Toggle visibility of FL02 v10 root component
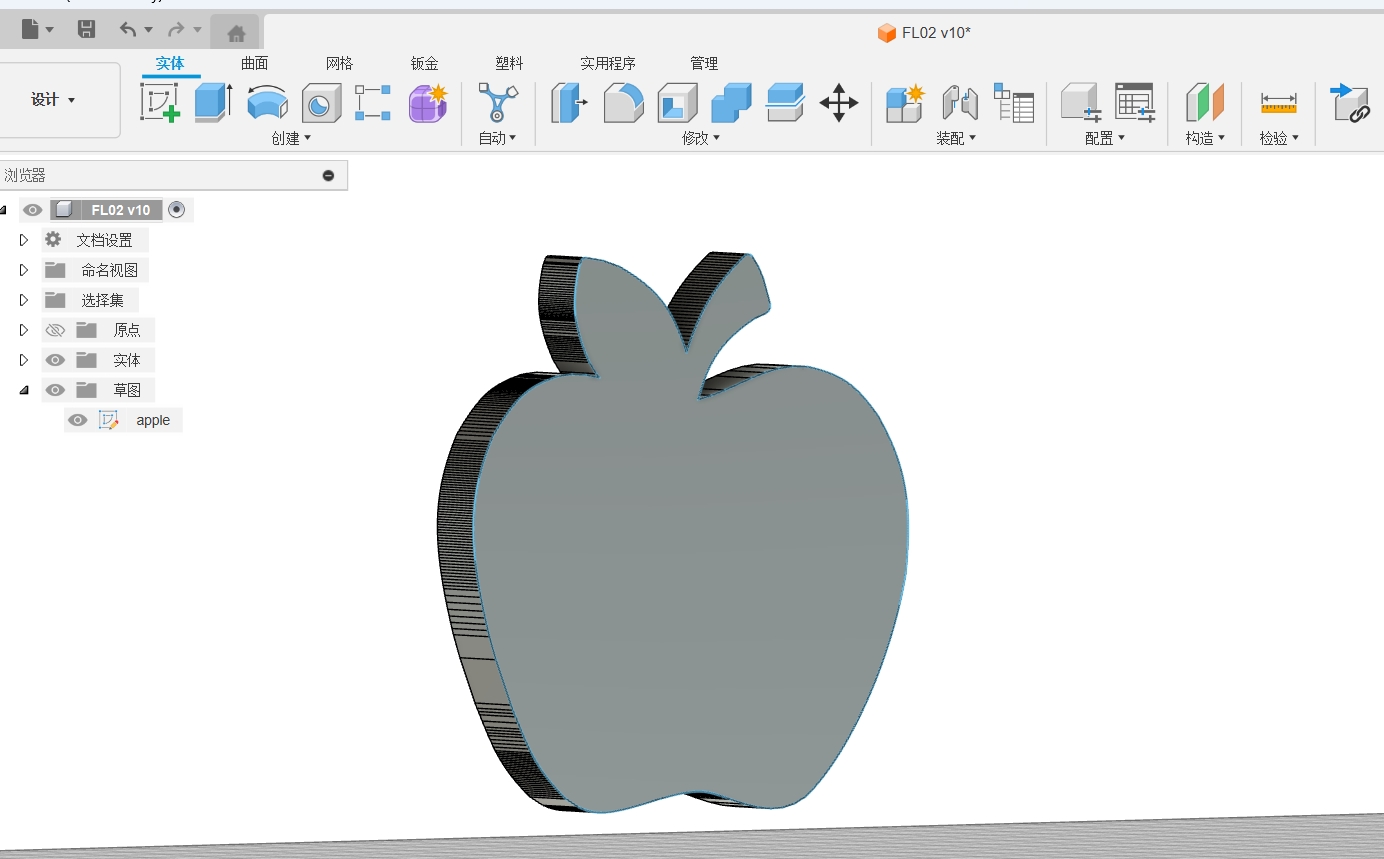This screenshot has width=1384, height=859. point(33,210)
